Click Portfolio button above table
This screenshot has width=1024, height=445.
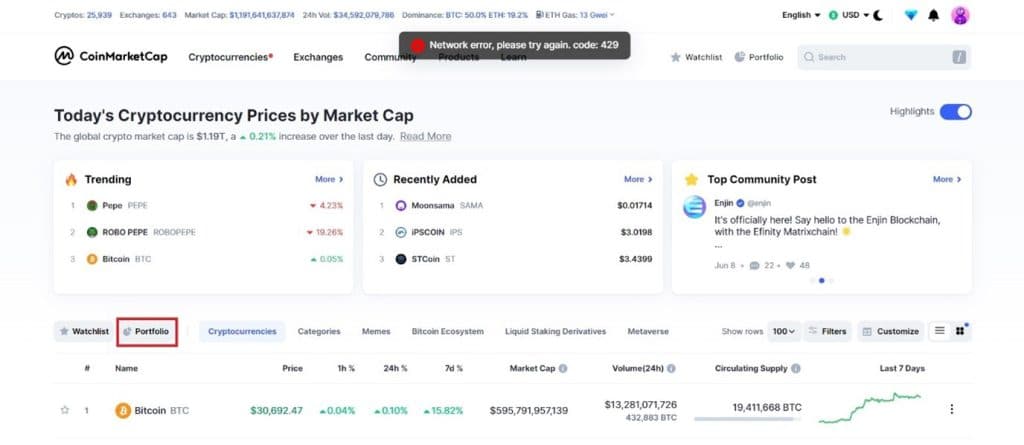147,331
